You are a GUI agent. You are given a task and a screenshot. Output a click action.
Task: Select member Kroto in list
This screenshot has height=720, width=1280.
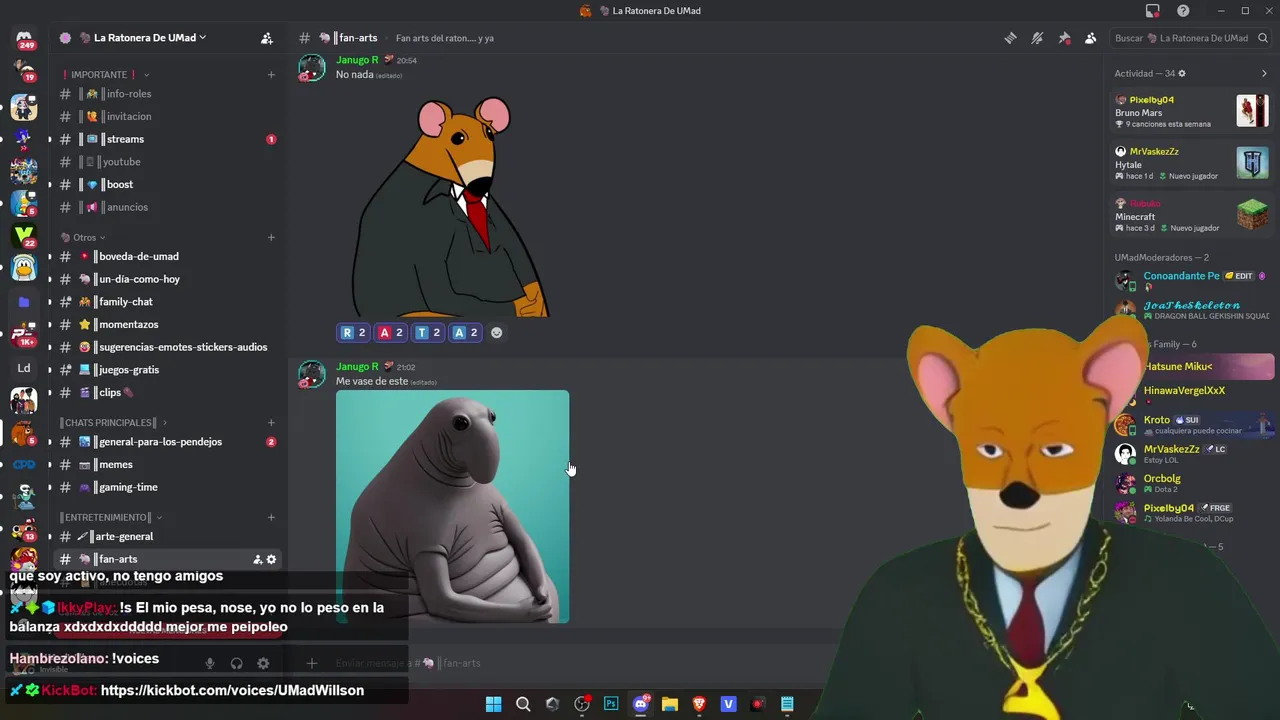pyautogui.click(x=1192, y=424)
